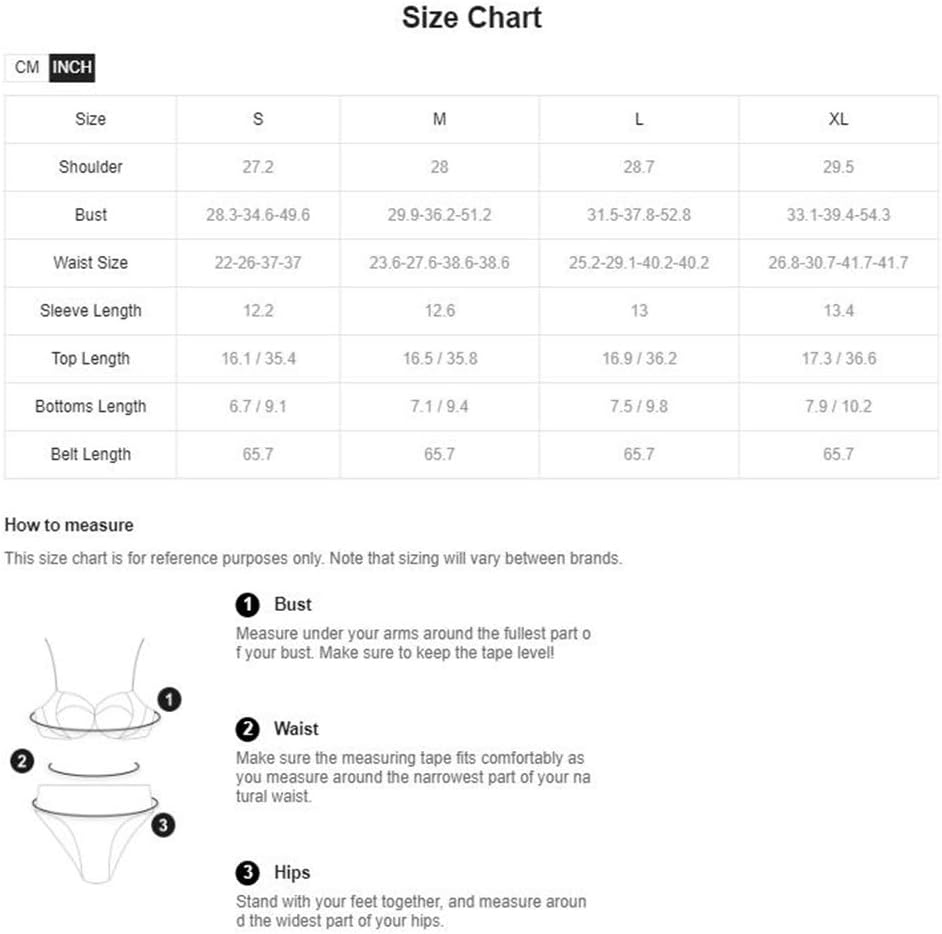The image size is (942, 934).
Task: Select the XL size column header
Action: [x=839, y=119]
